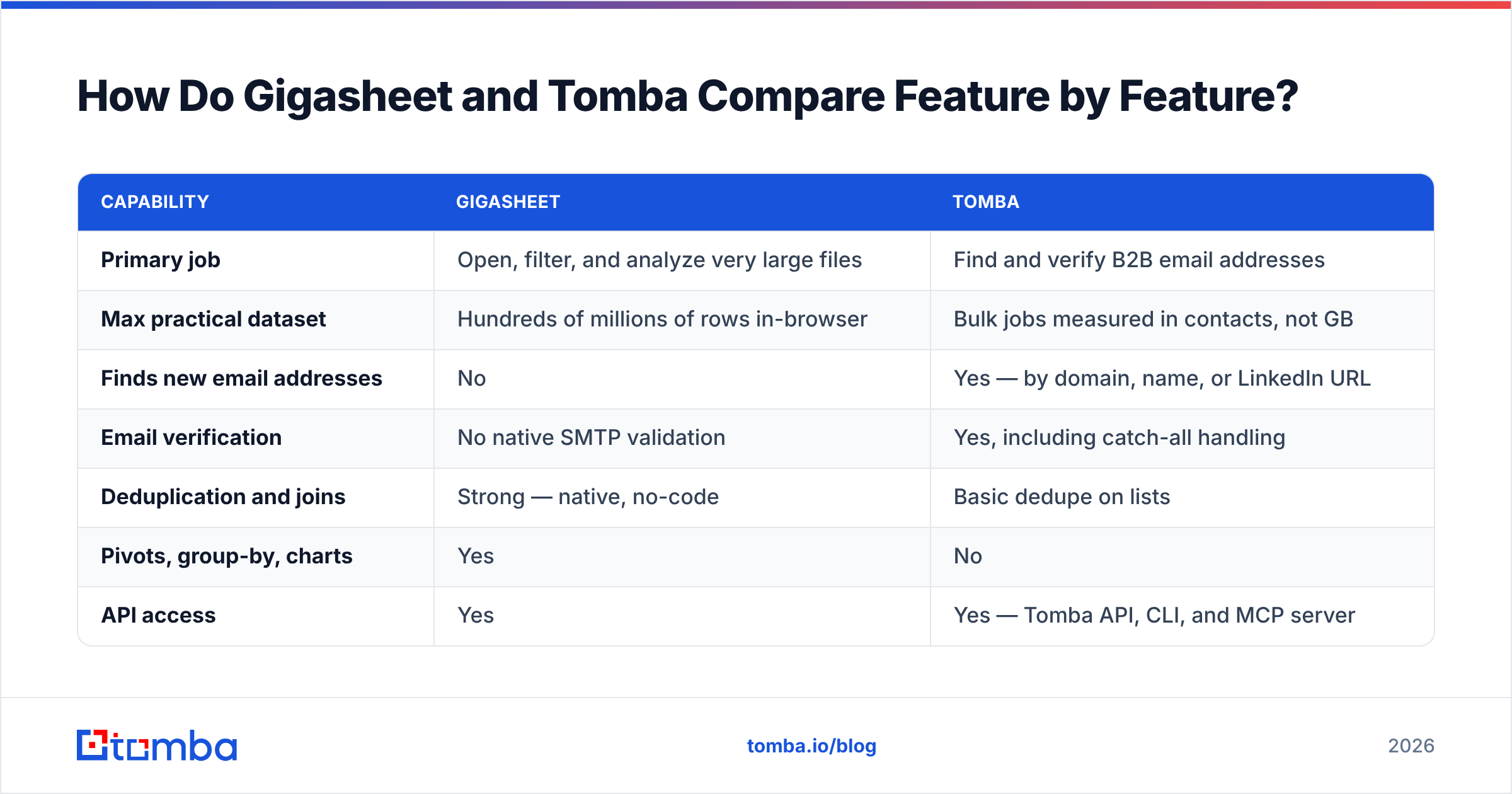Click the TOMBA column header
This screenshot has height=794, width=1512.
point(985,202)
